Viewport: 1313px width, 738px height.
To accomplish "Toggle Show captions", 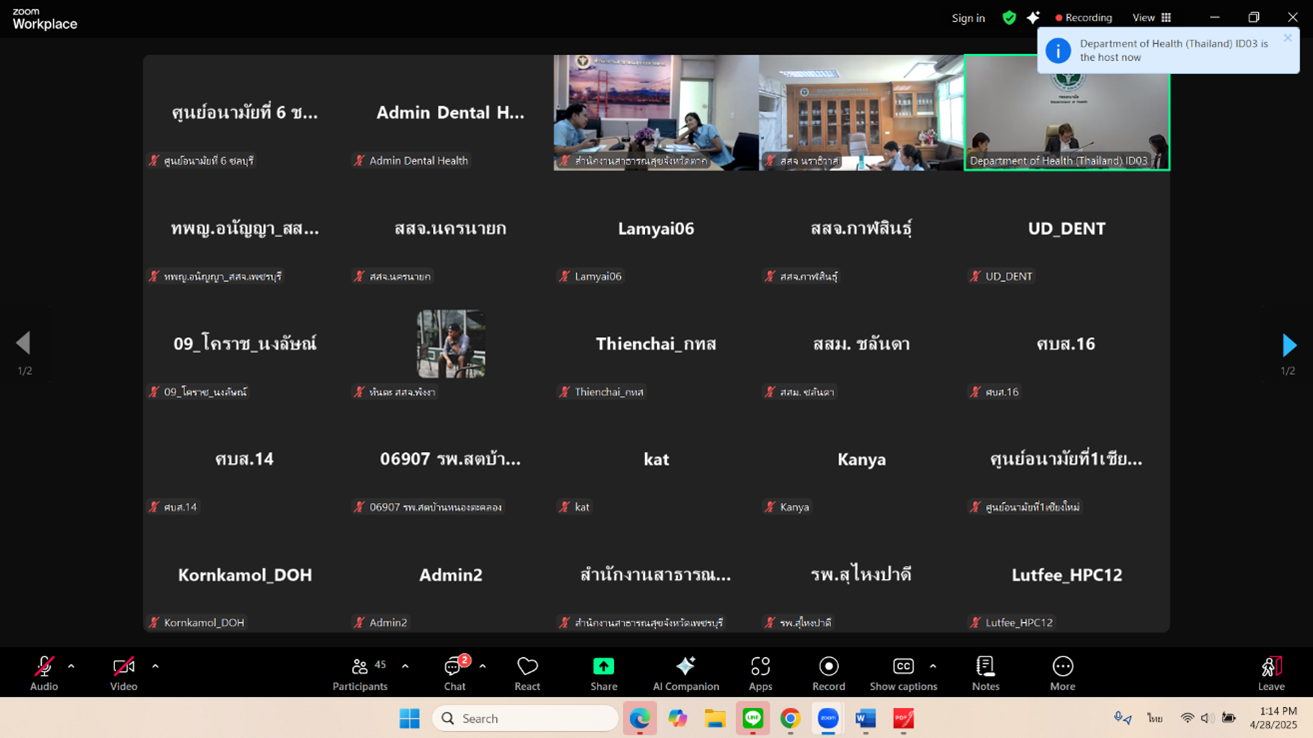I will [903, 673].
